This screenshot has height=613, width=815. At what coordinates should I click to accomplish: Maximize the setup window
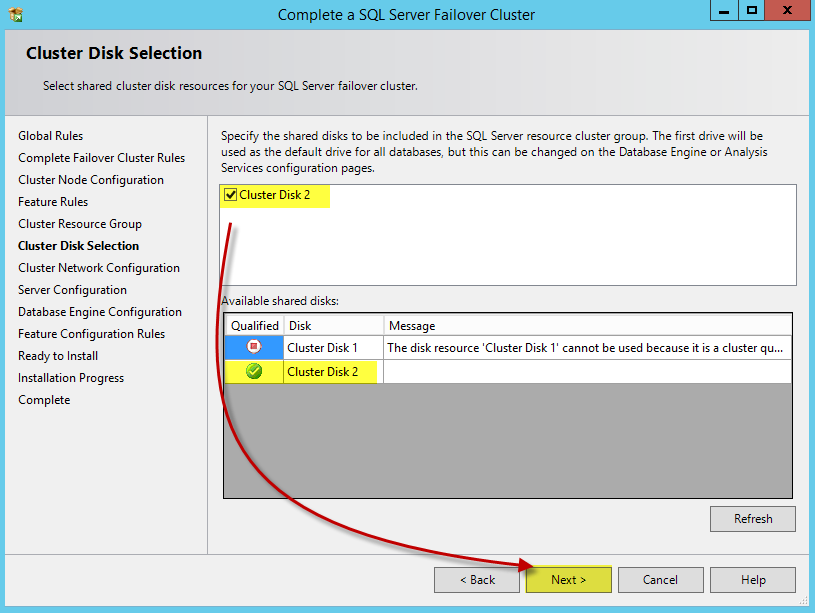click(752, 10)
